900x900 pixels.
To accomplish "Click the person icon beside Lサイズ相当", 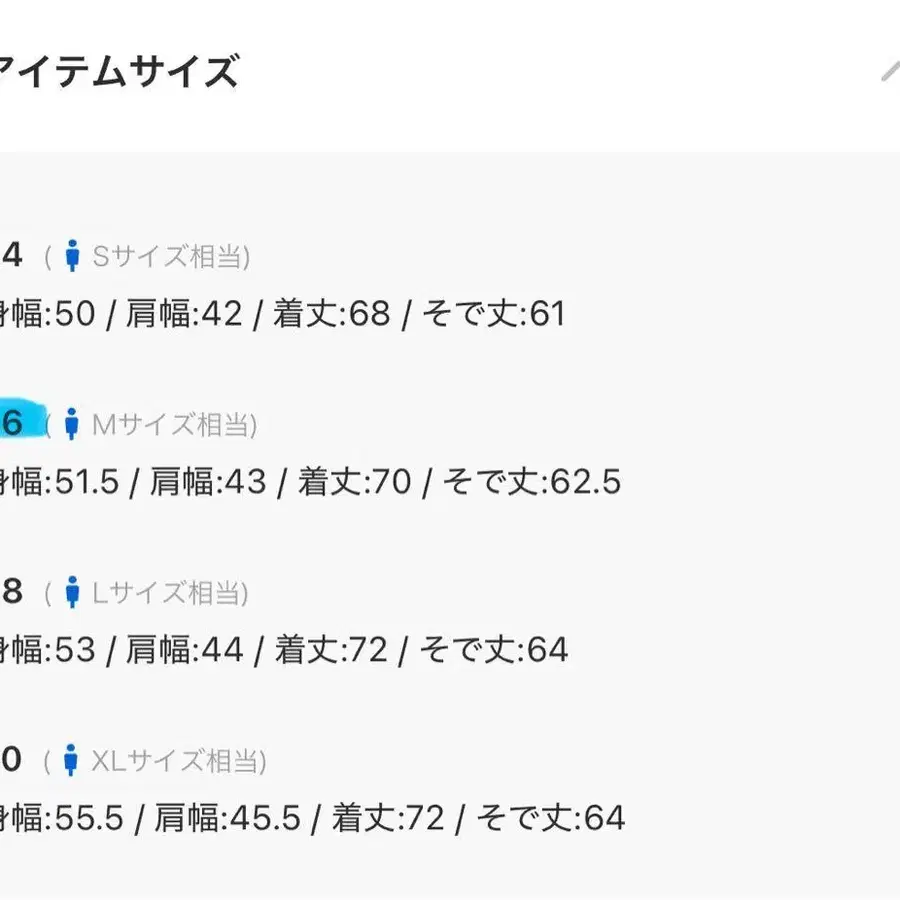I will [x=71, y=593].
